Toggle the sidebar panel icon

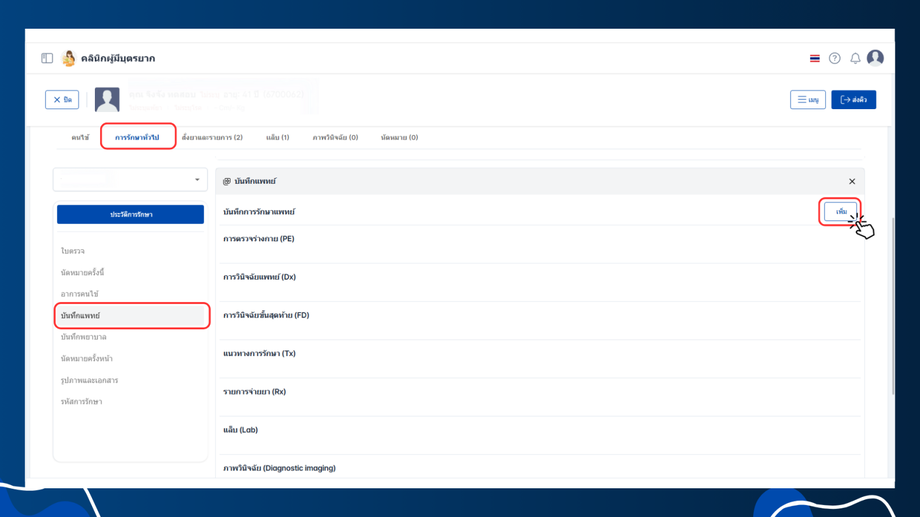(x=47, y=58)
